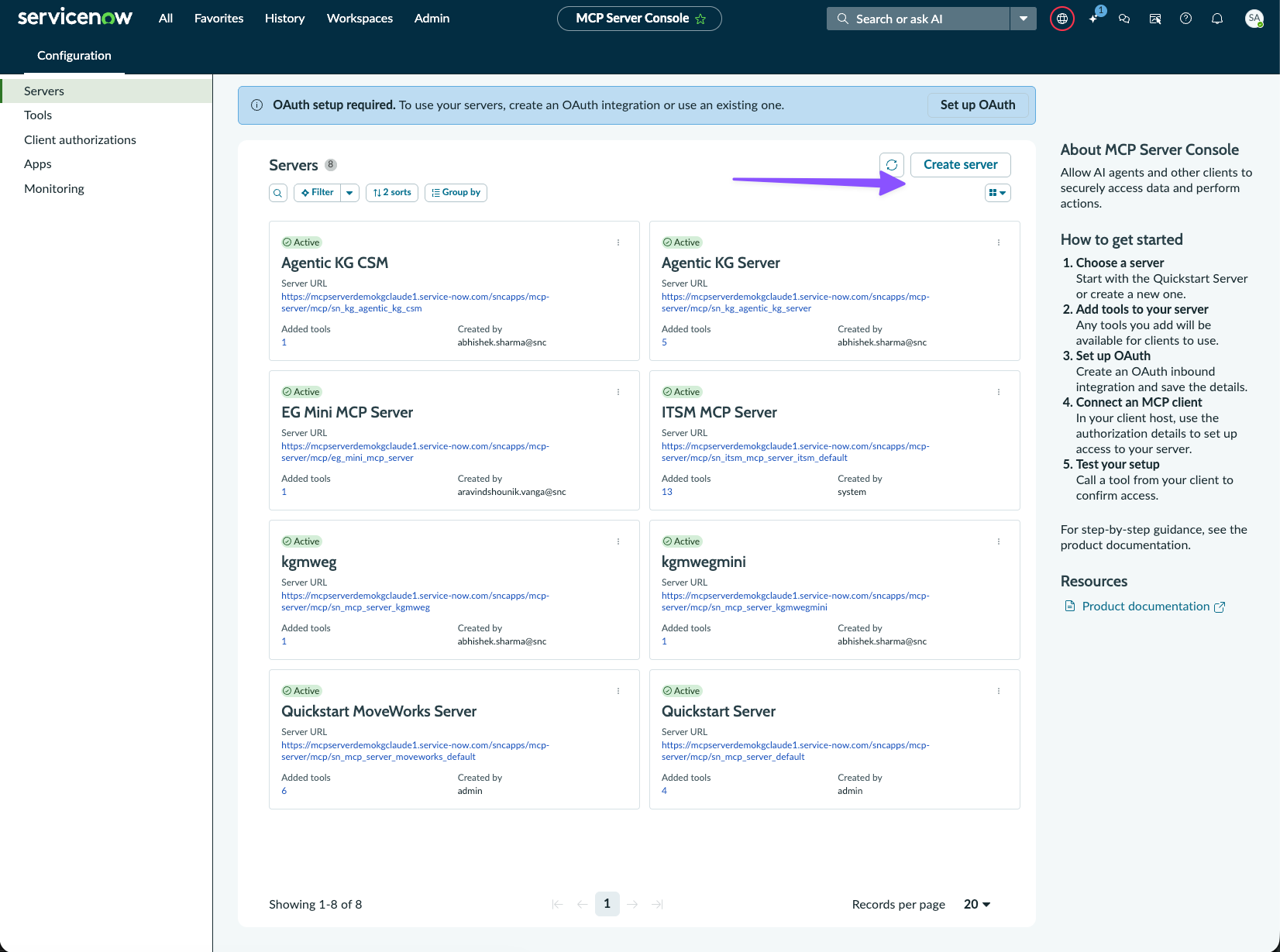
Task: Open the History menu
Action: coord(284,19)
